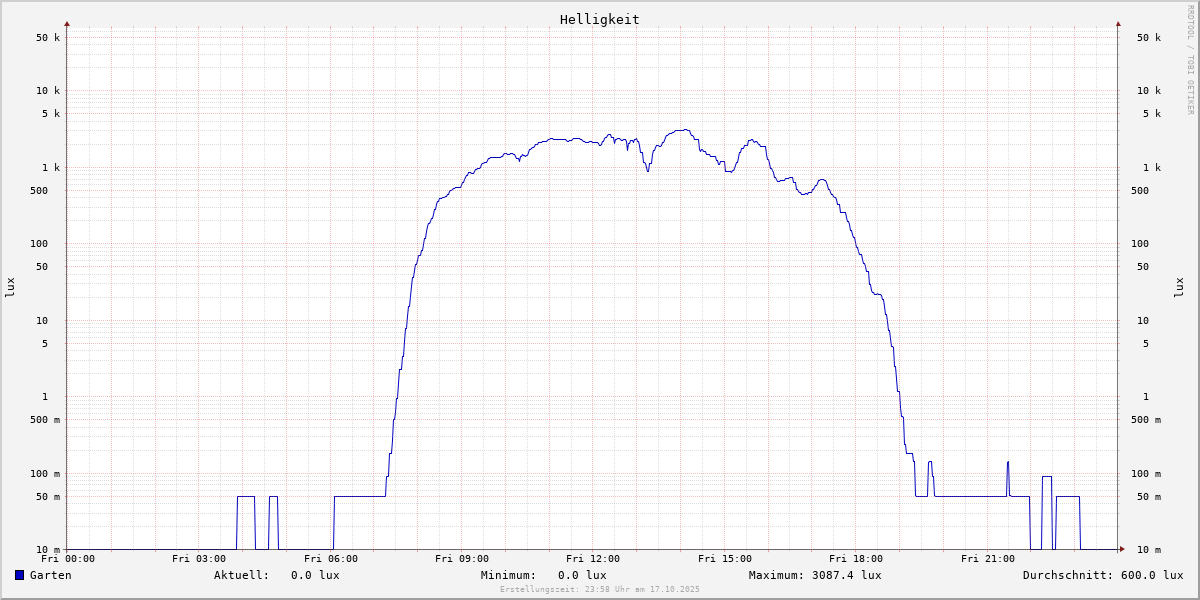Click the Aktuell 0.0 lux value
The image size is (1200, 600).
[315, 575]
